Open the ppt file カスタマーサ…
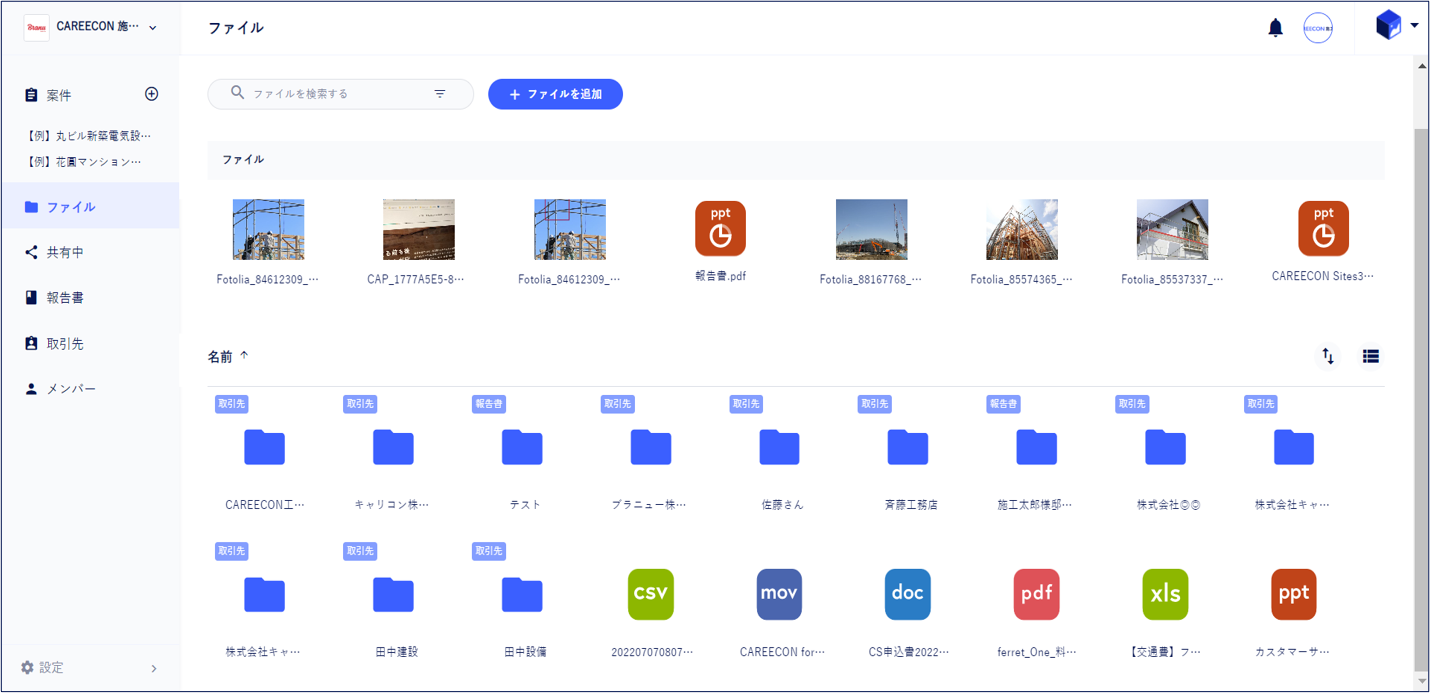This screenshot has width=1430, height=693. (x=1294, y=594)
